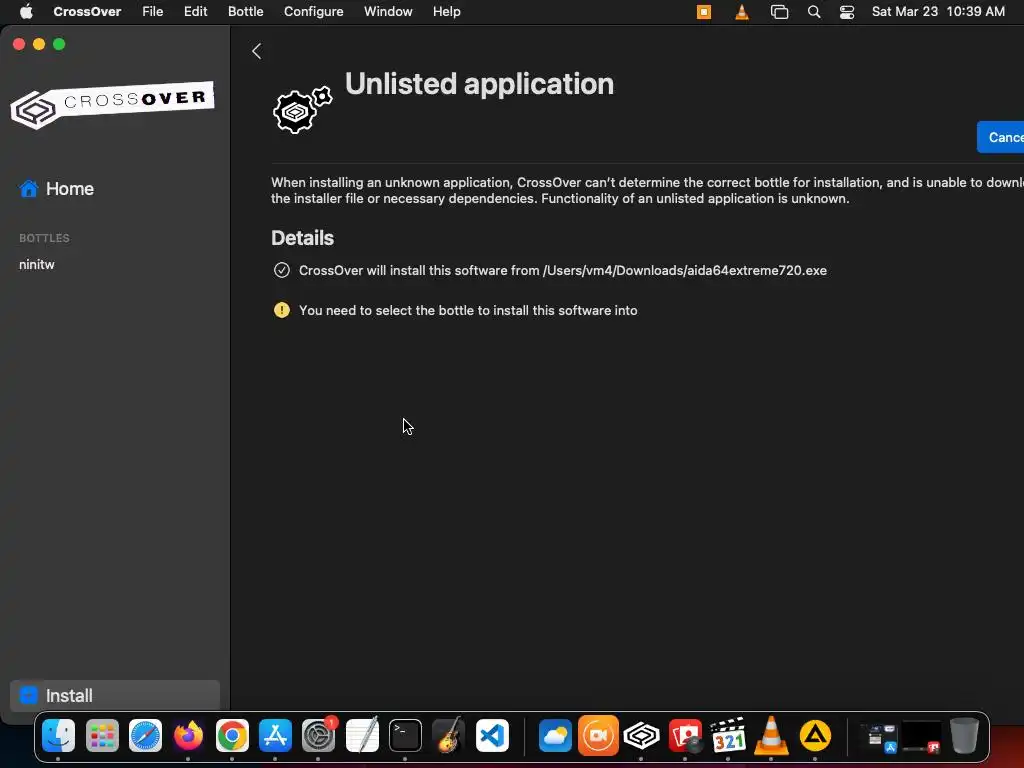Open Terminal from the Dock

[405, 736]
